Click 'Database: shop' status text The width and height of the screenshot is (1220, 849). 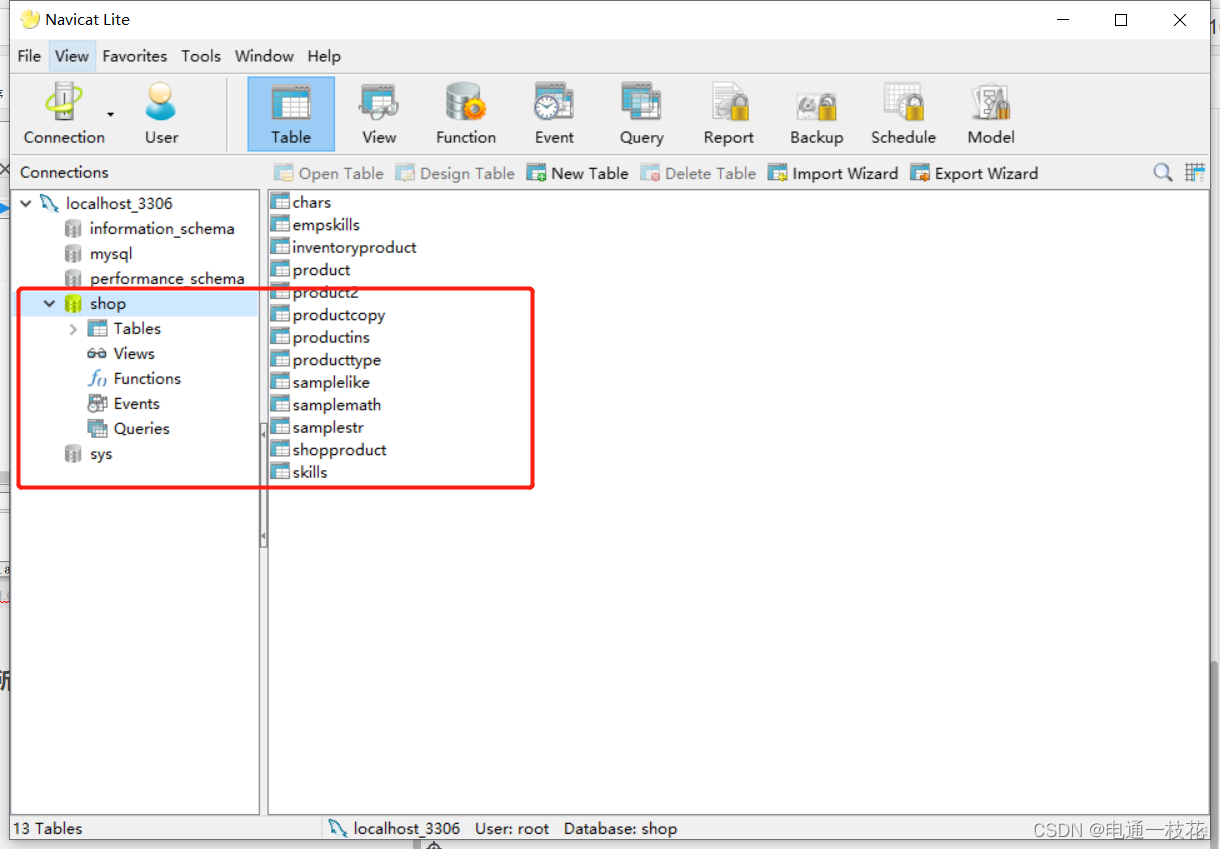(620, 828)
